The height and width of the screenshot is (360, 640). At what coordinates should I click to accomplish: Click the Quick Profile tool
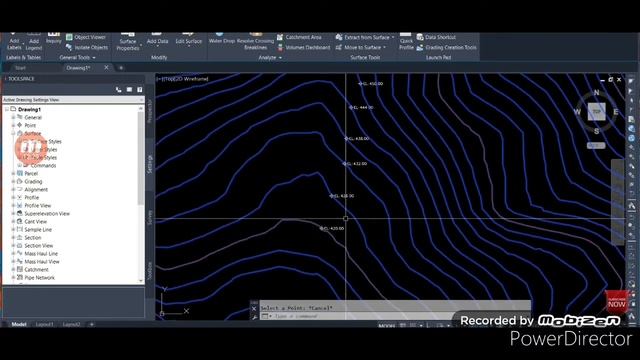pyautogui.click(x=406, y=41)
